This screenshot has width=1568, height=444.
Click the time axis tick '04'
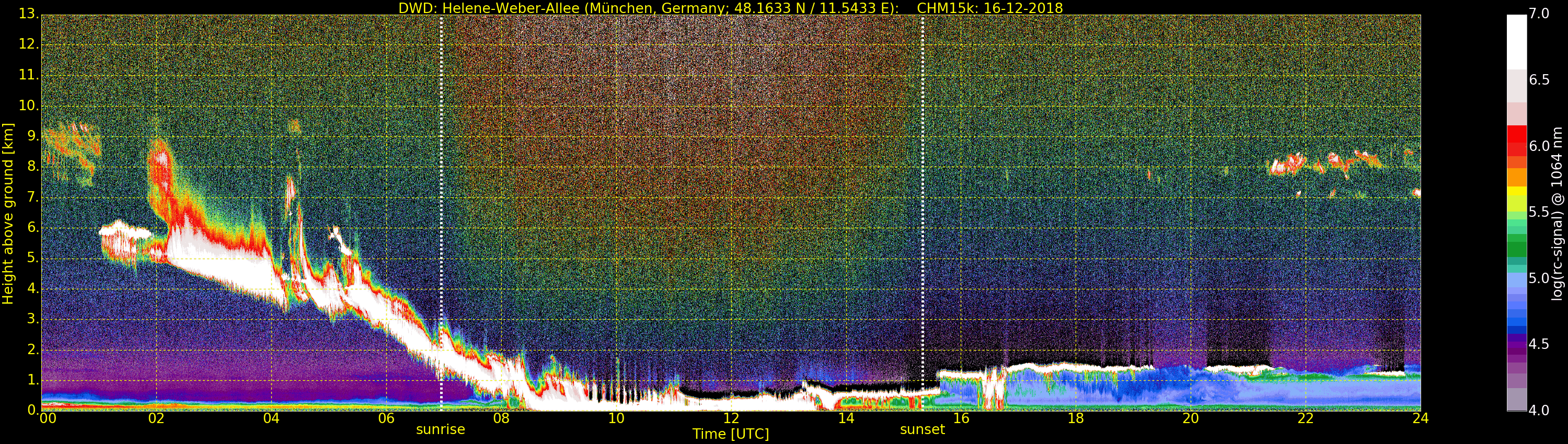(271, 418)
